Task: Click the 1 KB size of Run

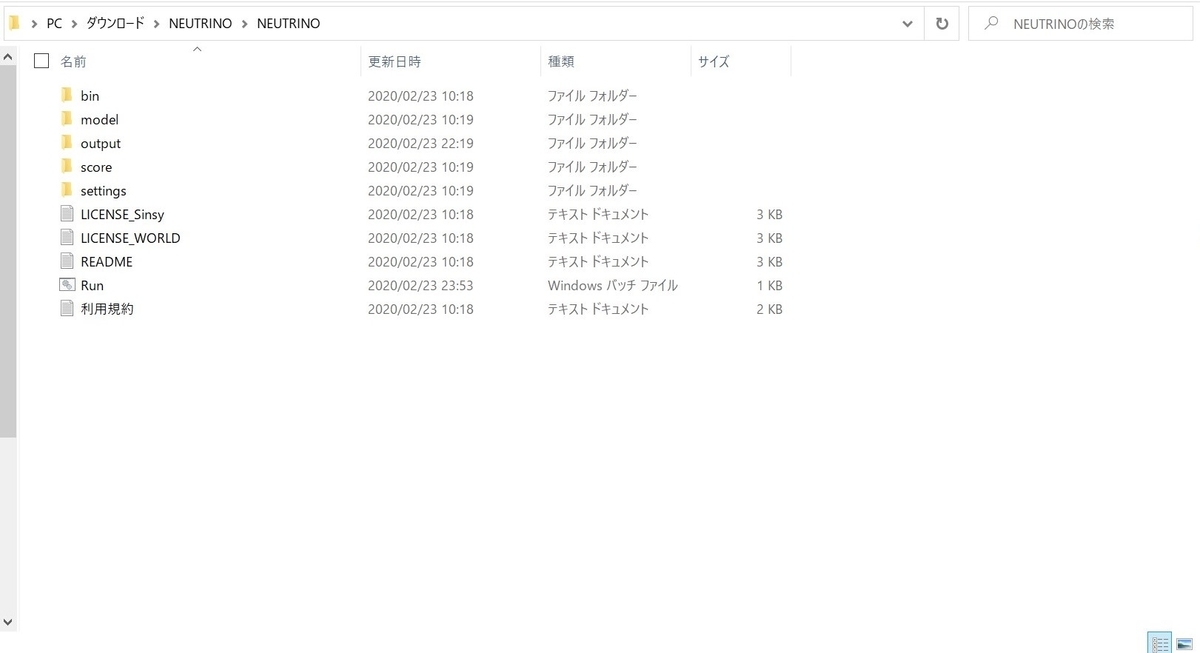Action: pyautogui.click(x=769, y=285)
